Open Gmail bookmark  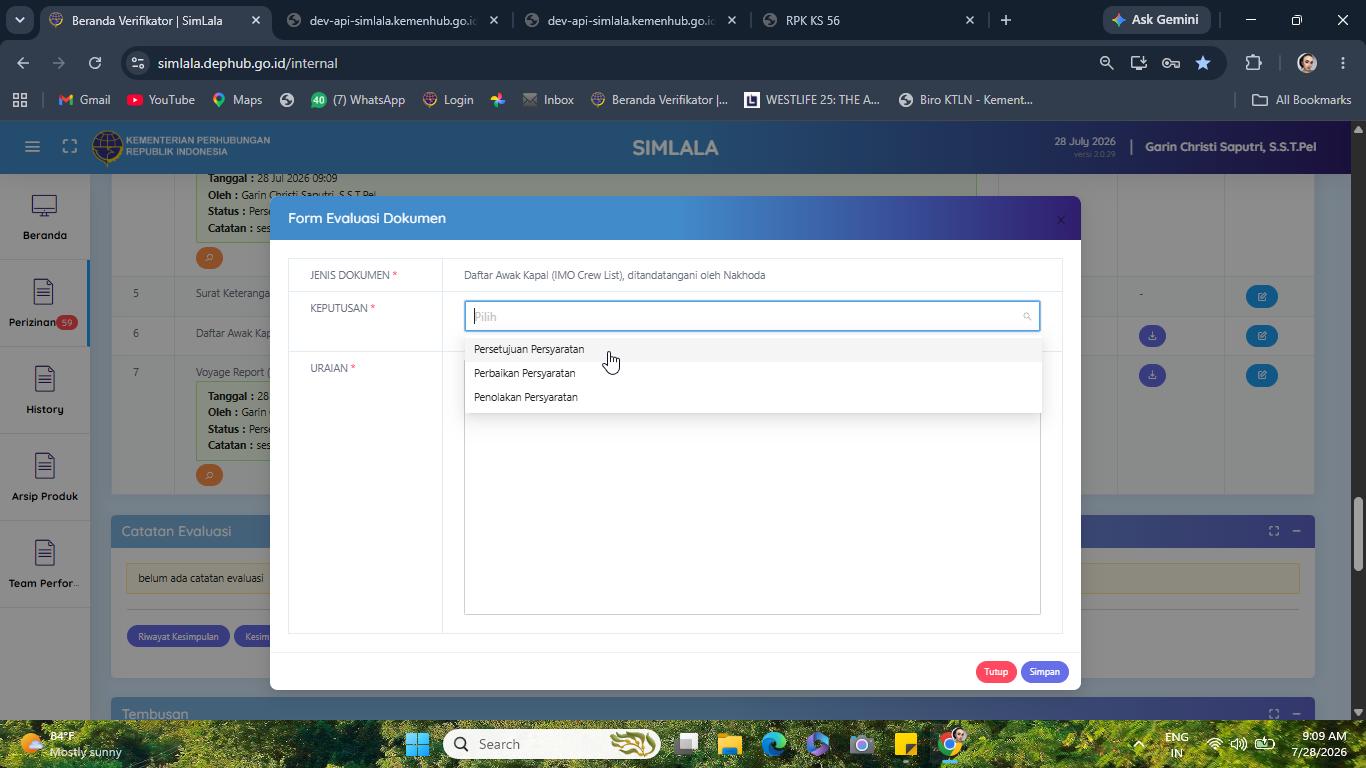[84, 100]
